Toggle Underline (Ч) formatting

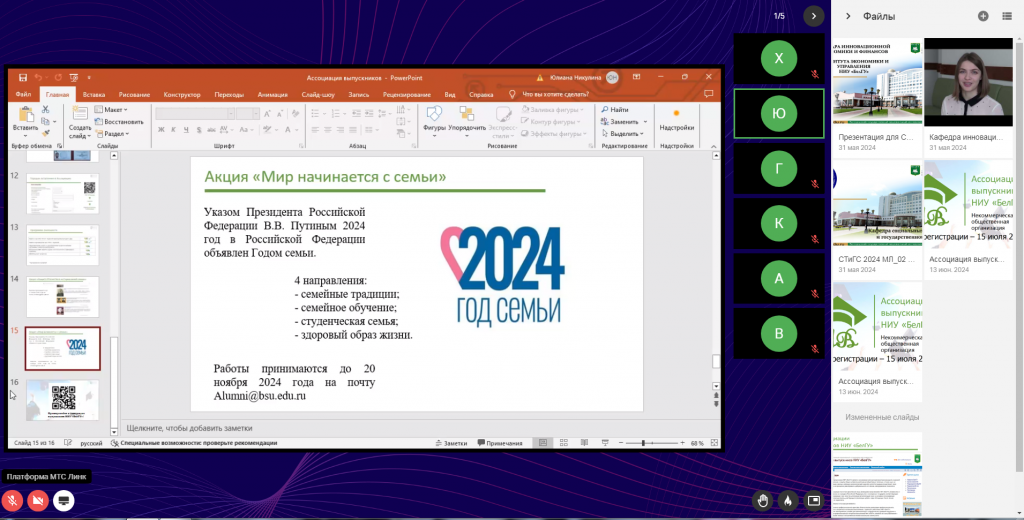186,130
